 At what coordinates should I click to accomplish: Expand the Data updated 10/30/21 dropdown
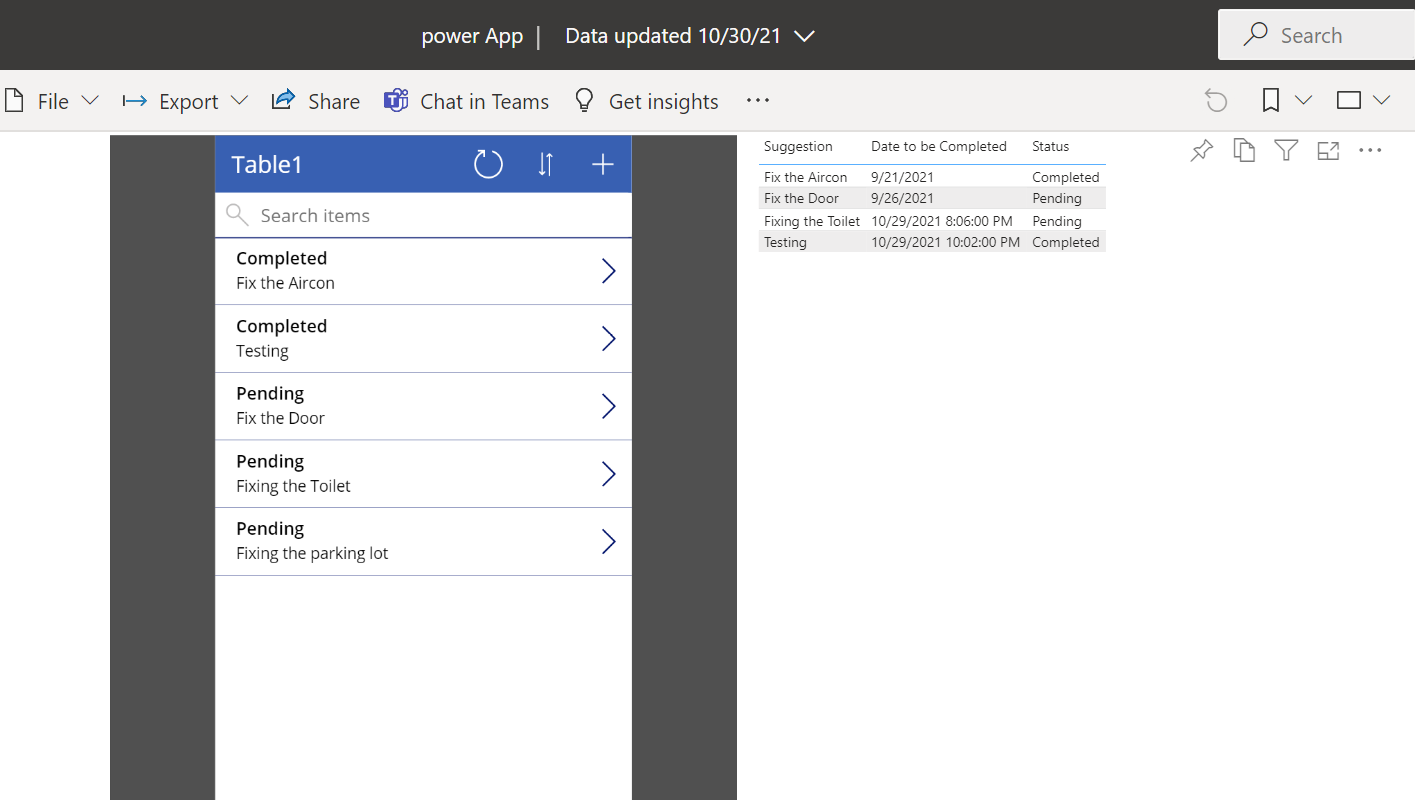691,36
